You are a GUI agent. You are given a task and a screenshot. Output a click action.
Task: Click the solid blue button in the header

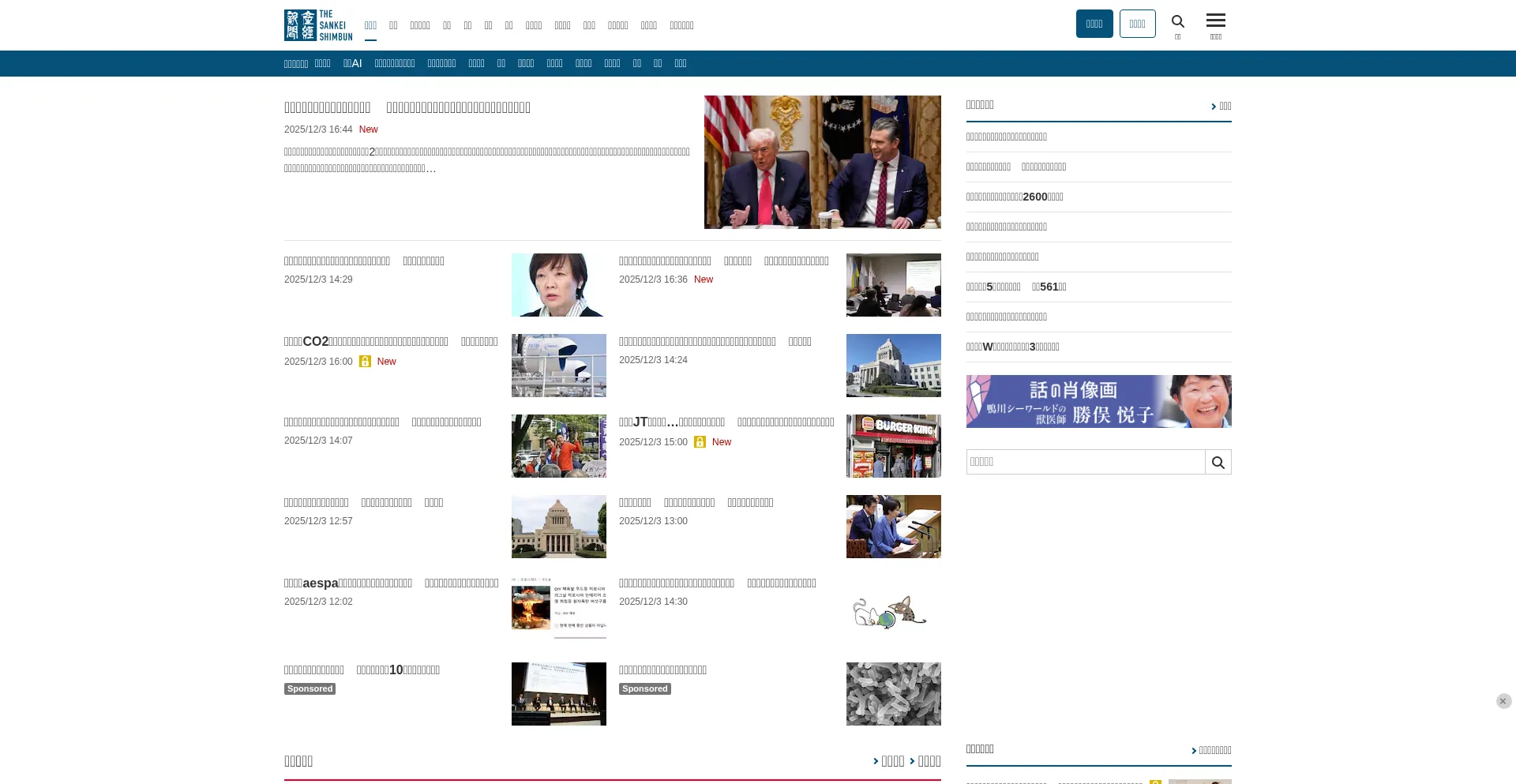(x=1094, y=24)
